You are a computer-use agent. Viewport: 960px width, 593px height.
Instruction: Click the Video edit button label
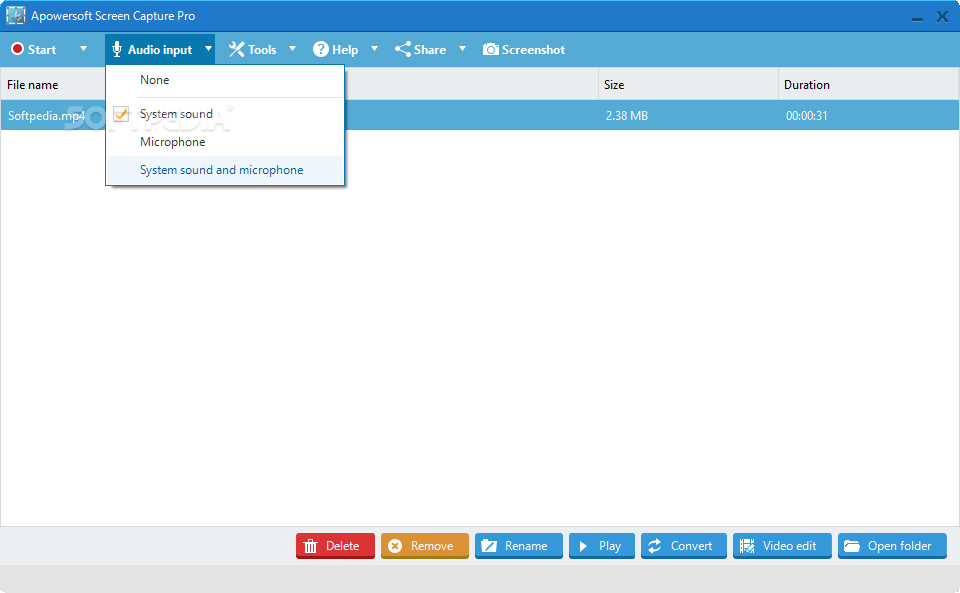(x=789, y=546)
